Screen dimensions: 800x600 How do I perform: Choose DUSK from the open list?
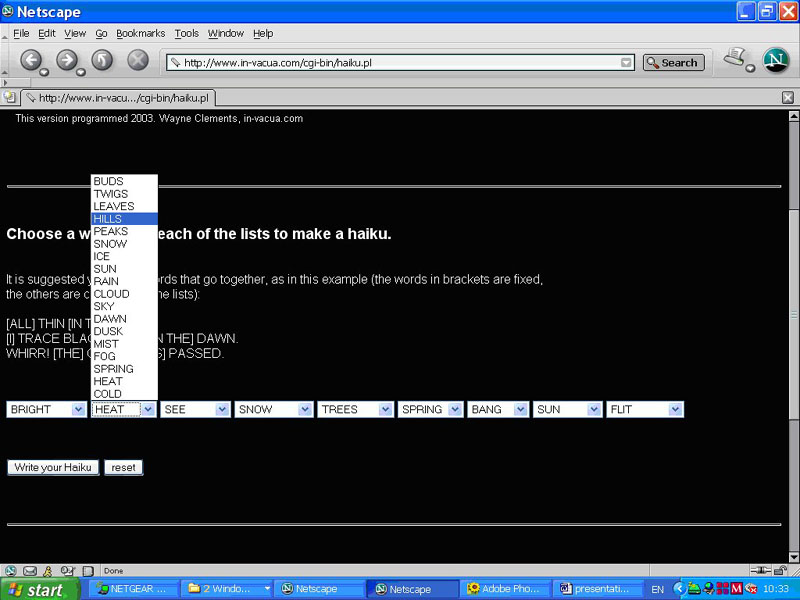pos(124,331)
